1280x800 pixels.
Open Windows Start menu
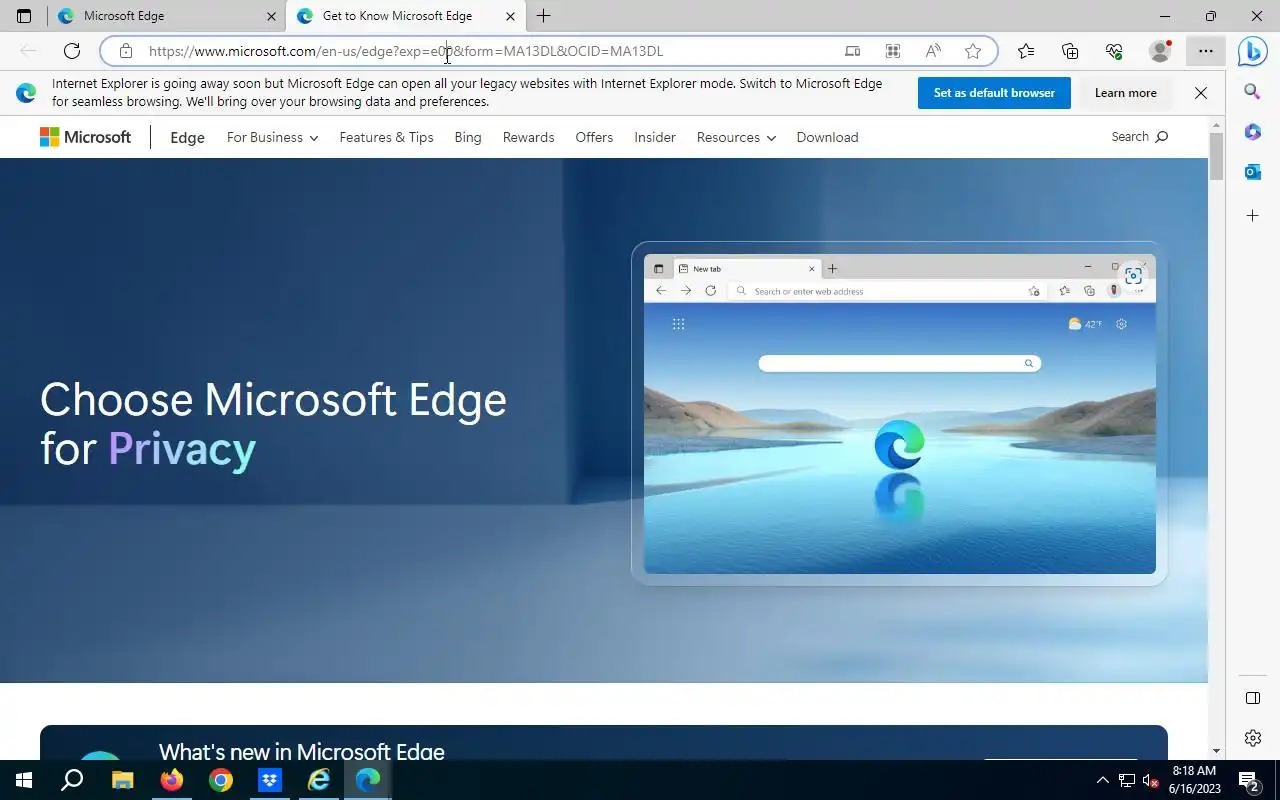tap(24, 780)
